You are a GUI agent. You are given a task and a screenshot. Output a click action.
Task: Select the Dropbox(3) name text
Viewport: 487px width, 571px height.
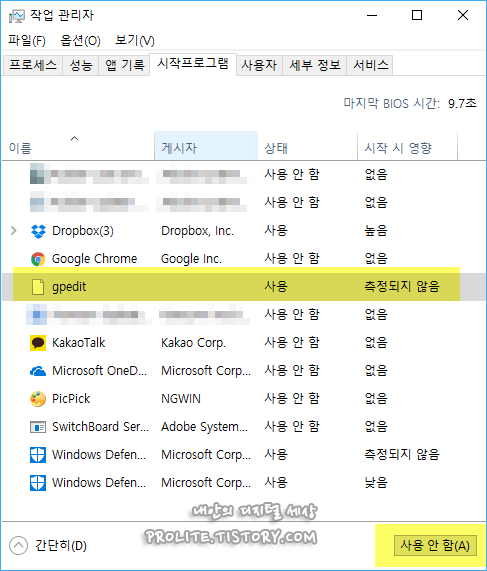(x=83, y=231)
